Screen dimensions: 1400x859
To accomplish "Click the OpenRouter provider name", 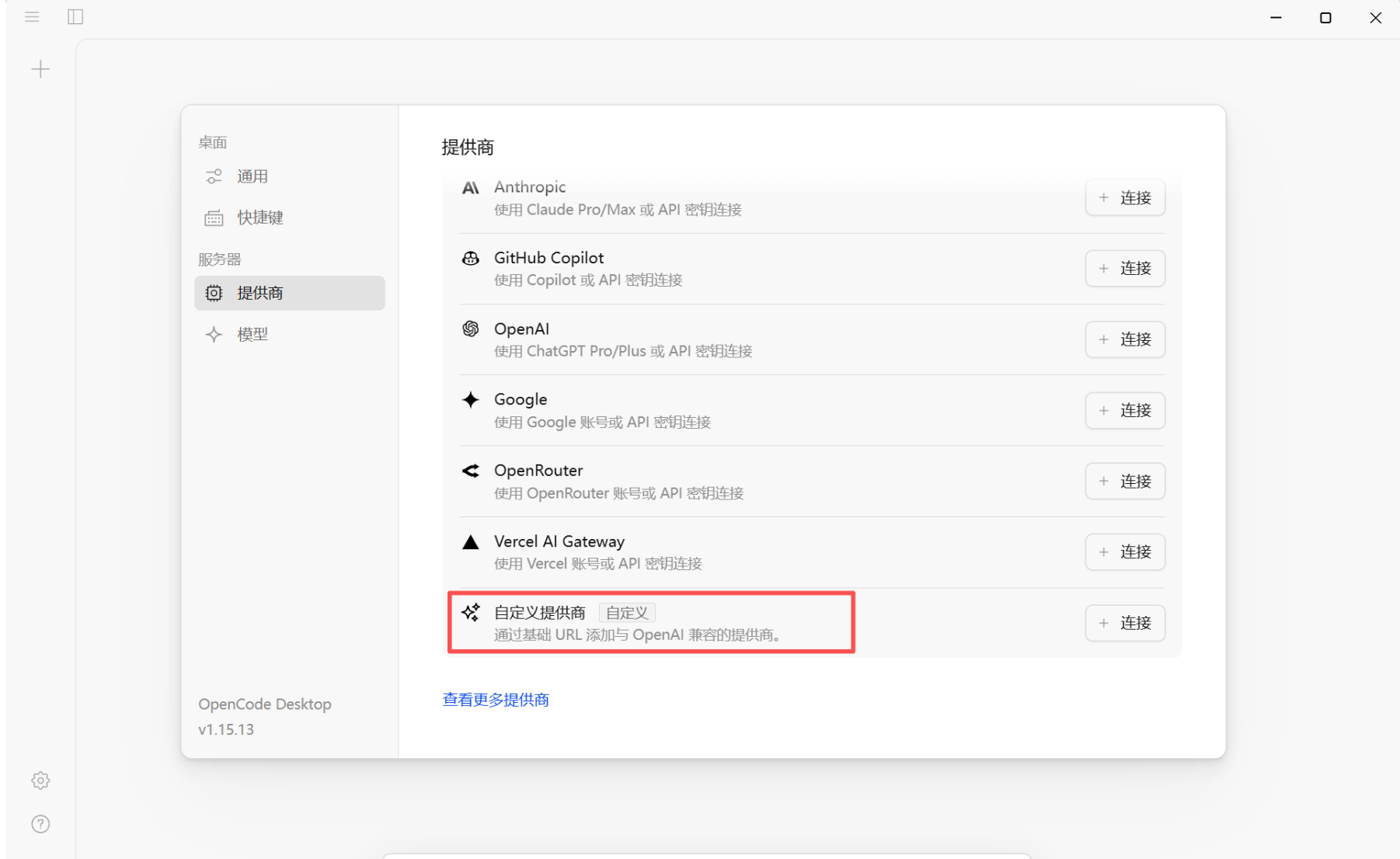I will pos(538,471).
